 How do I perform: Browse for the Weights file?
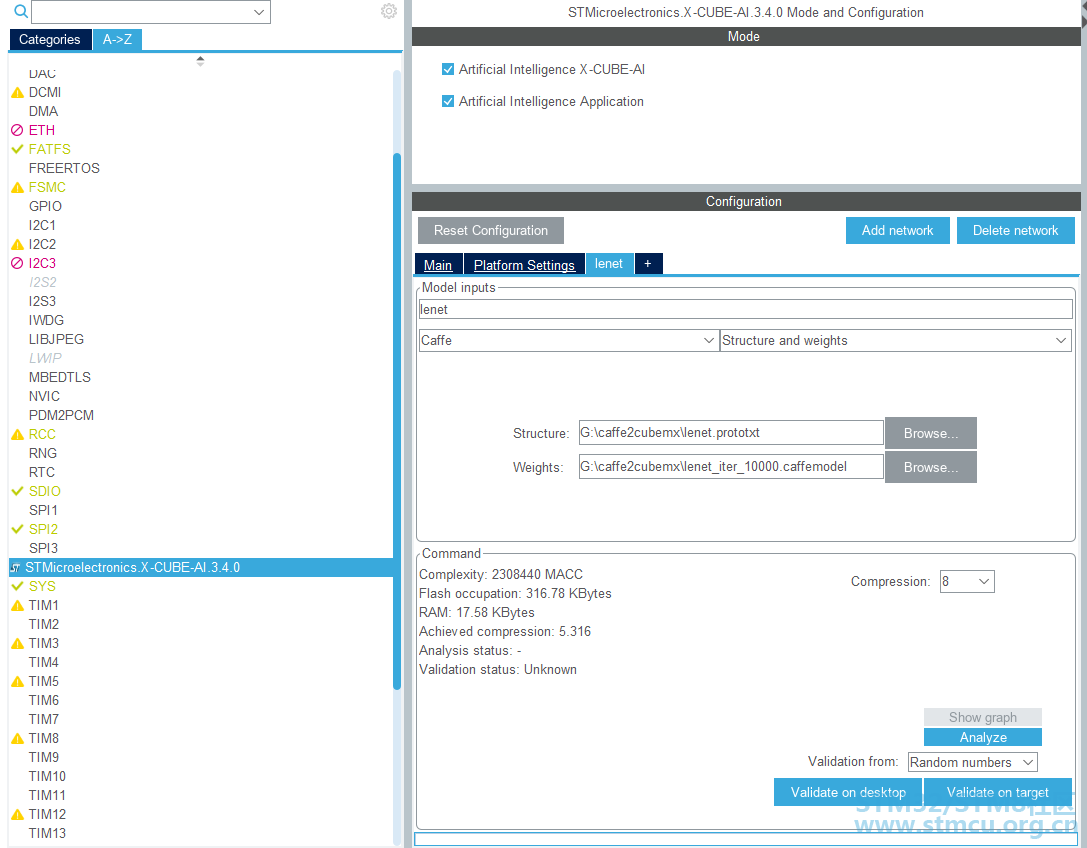click(x=930, y=467)
